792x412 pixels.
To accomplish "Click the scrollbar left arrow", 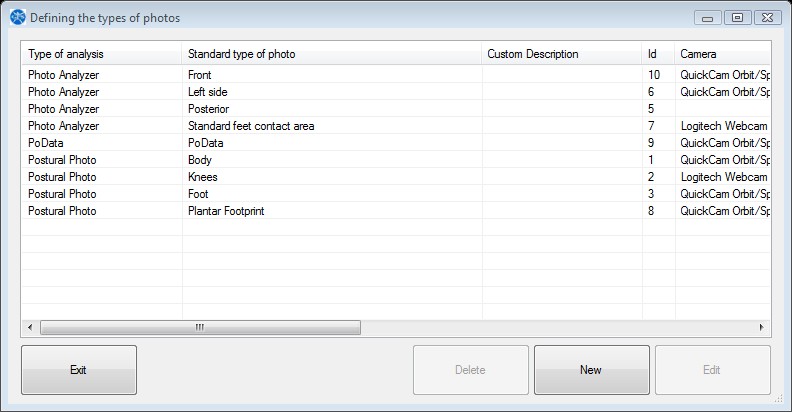I will (30, 327).
